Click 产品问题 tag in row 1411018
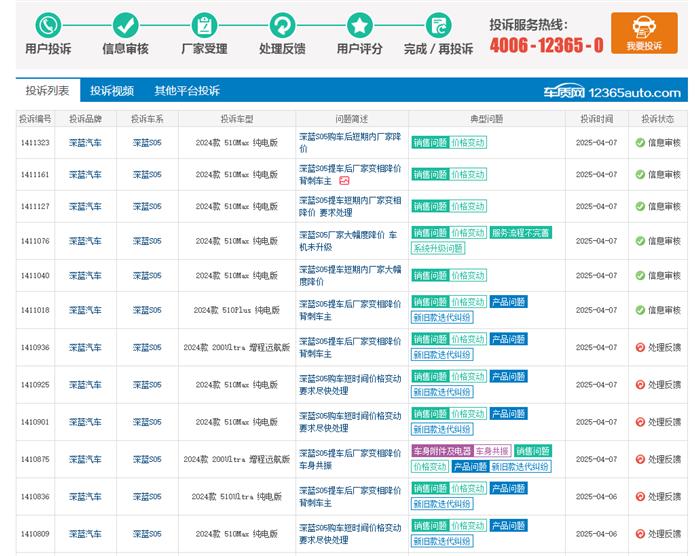The height and width of the screenshot is (556, 700). 508,302
